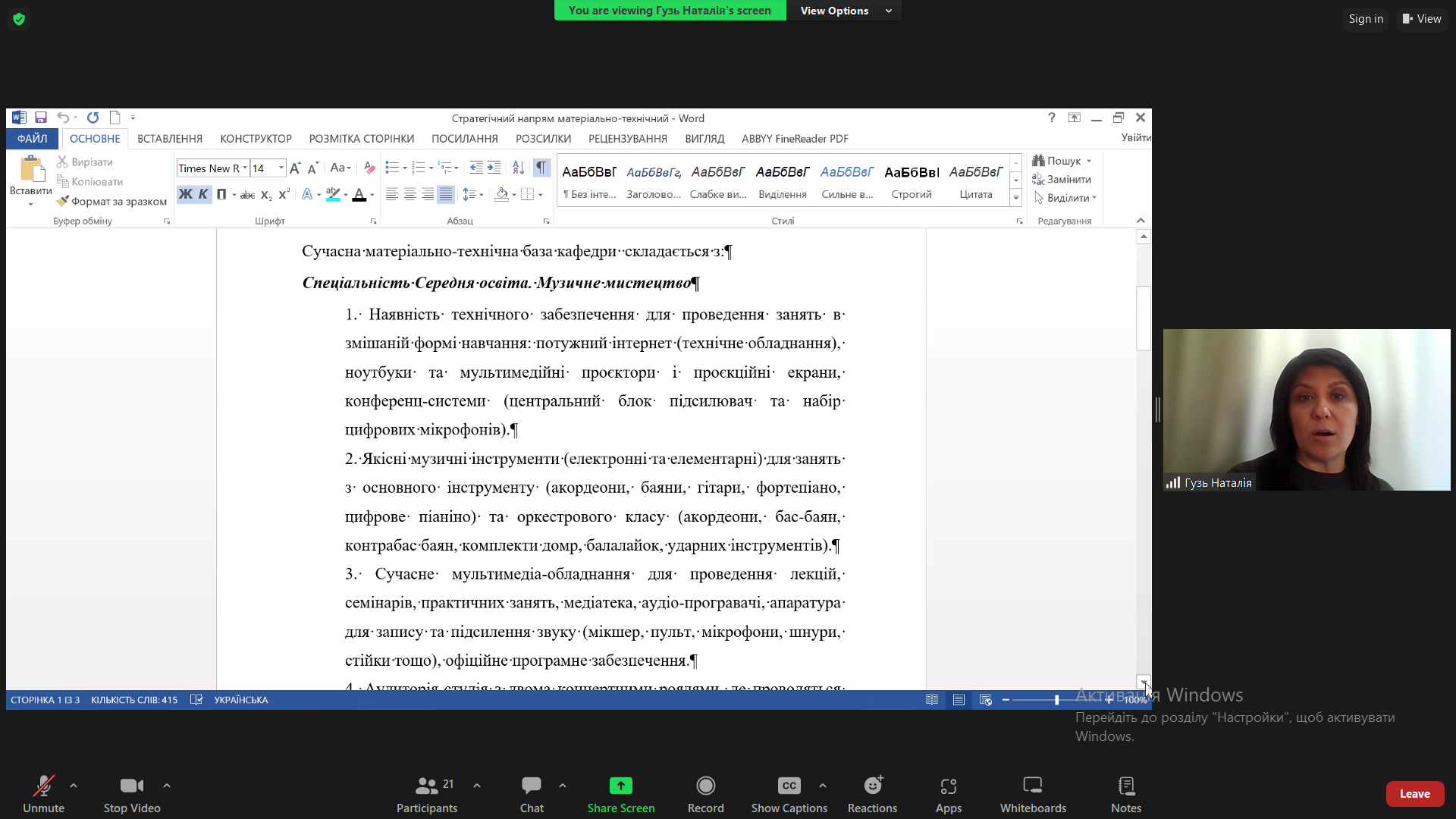Click the Share Screen button in Zoom

coord(620,793)
